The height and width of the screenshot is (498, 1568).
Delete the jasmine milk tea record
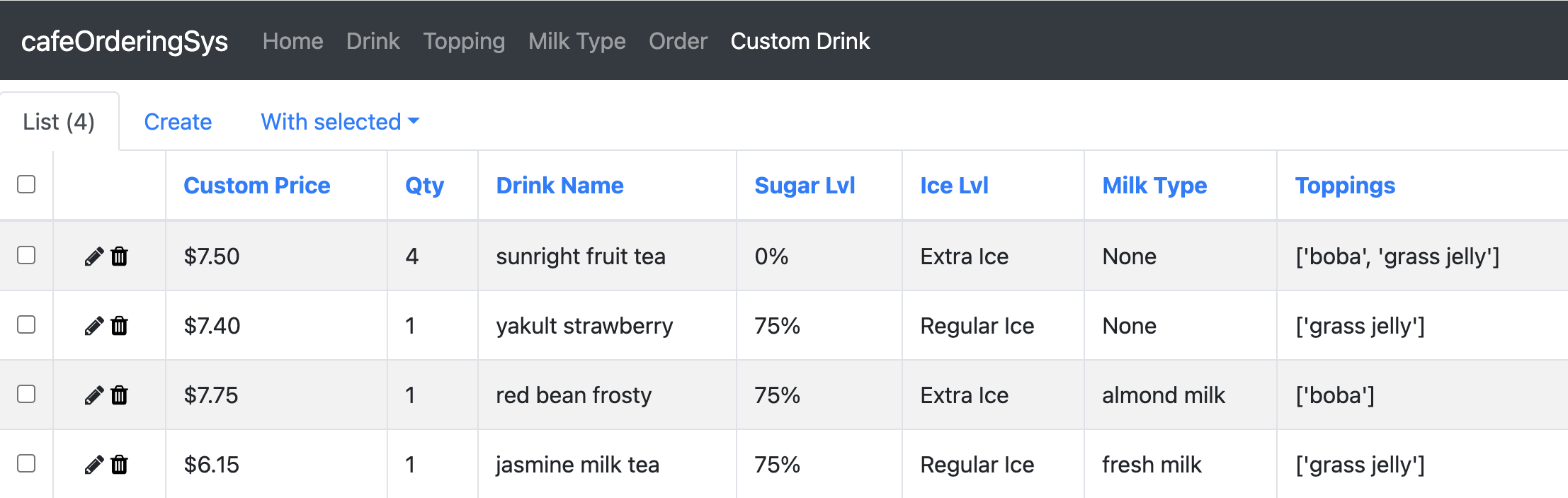[120, 465]
